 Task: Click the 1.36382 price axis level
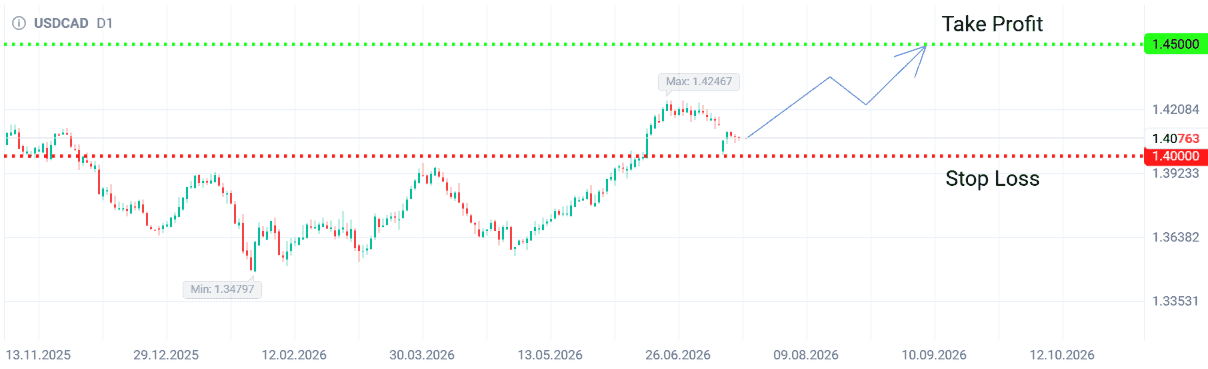point(1175,237)
